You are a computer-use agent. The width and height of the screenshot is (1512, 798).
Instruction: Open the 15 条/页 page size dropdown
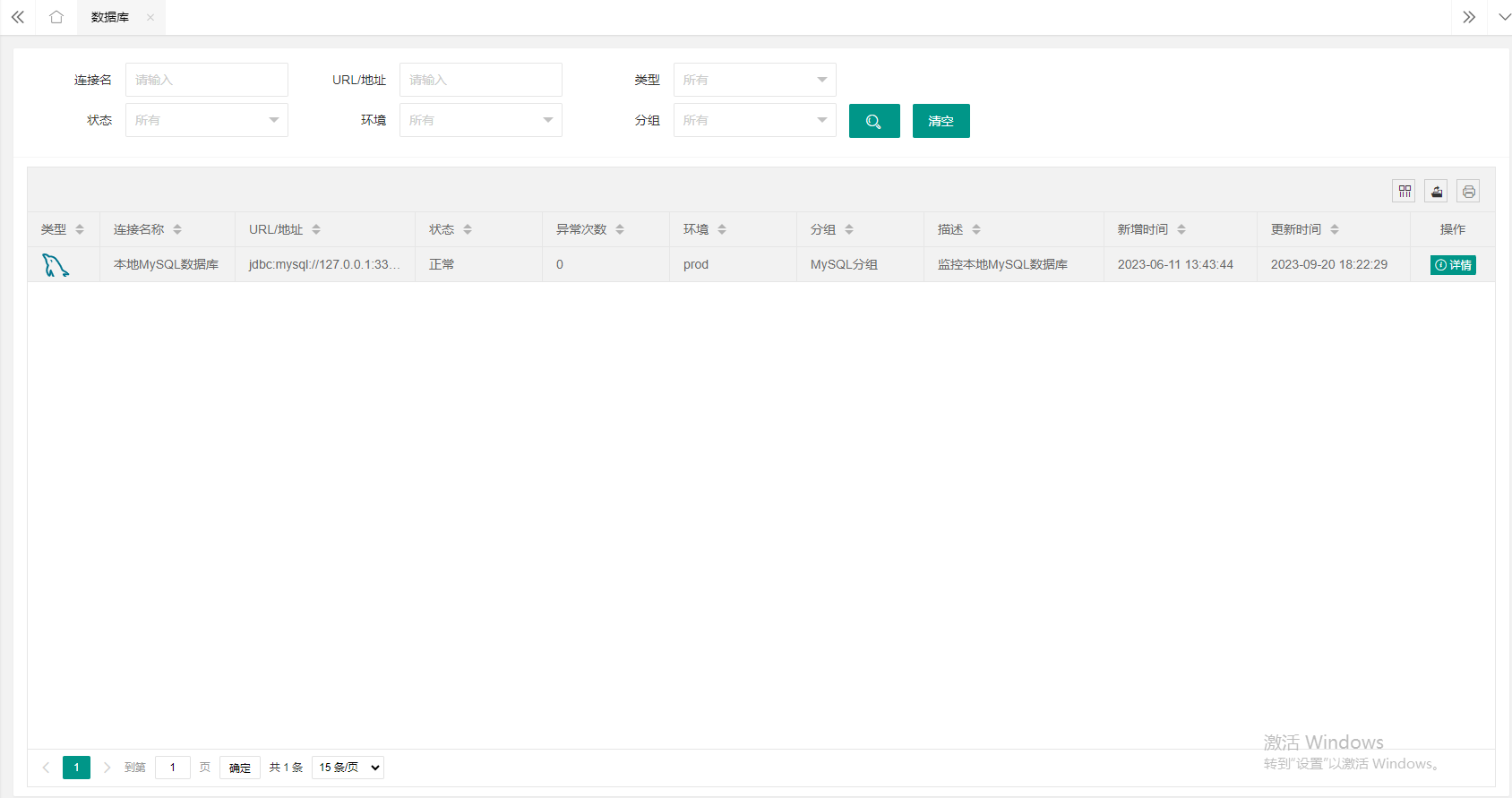[348, 768]
